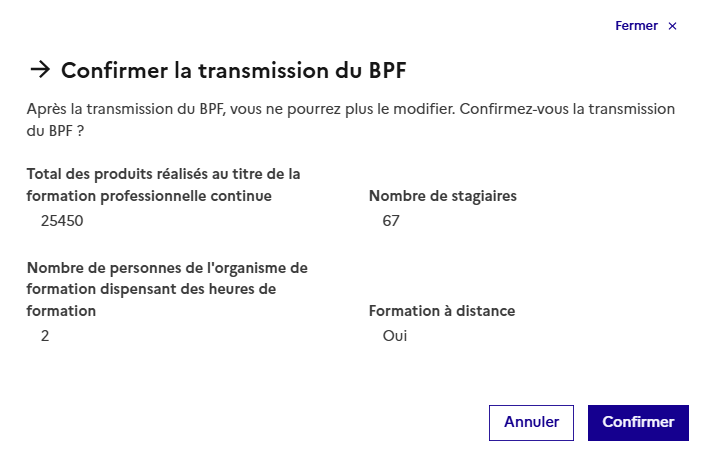Image resolution: width=712 pixels, height=464 pixels.
Task: Click the trainer count value 2
Action: (45, 336)
